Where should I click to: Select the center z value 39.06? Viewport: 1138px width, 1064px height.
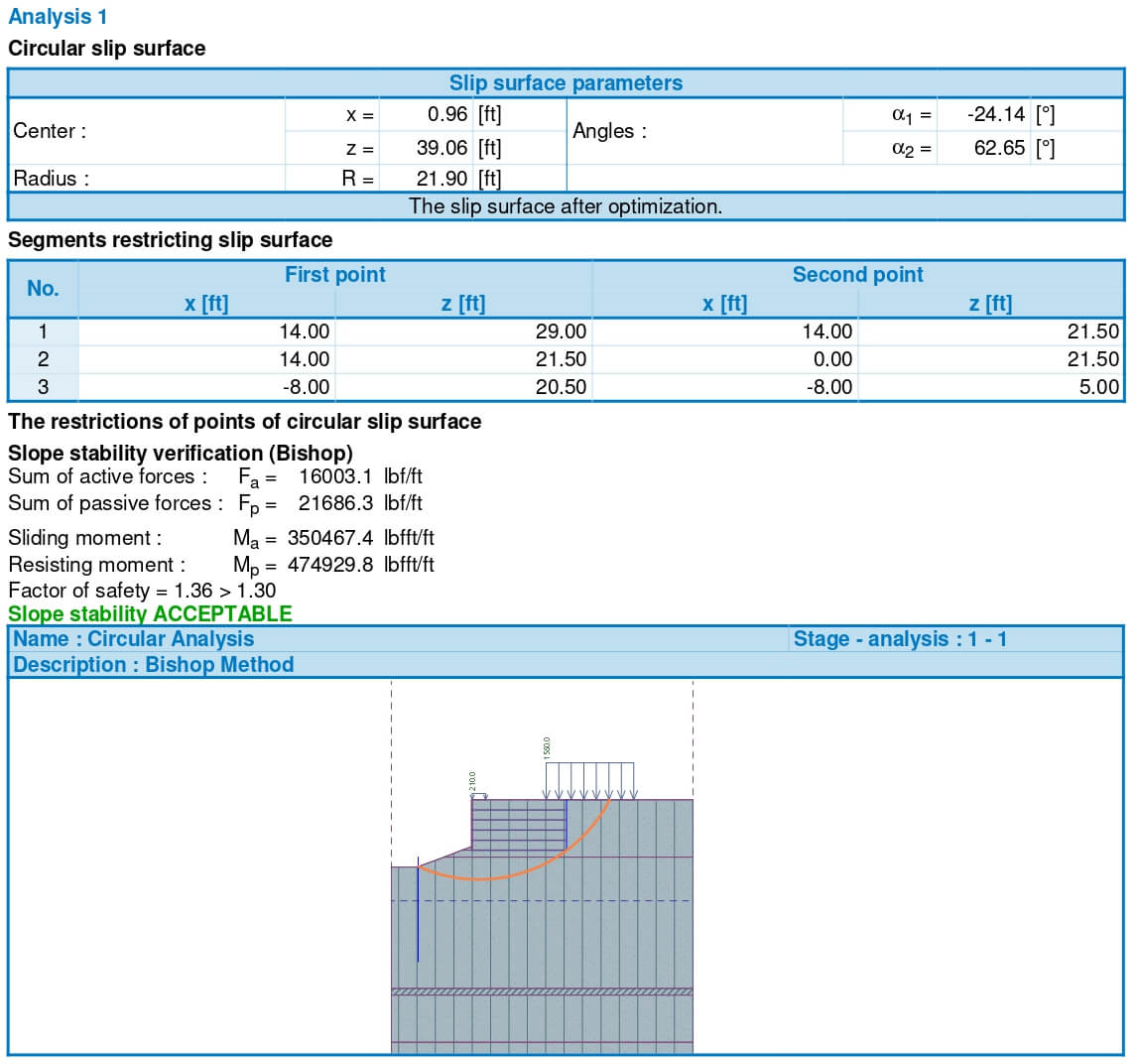point(443,148)
